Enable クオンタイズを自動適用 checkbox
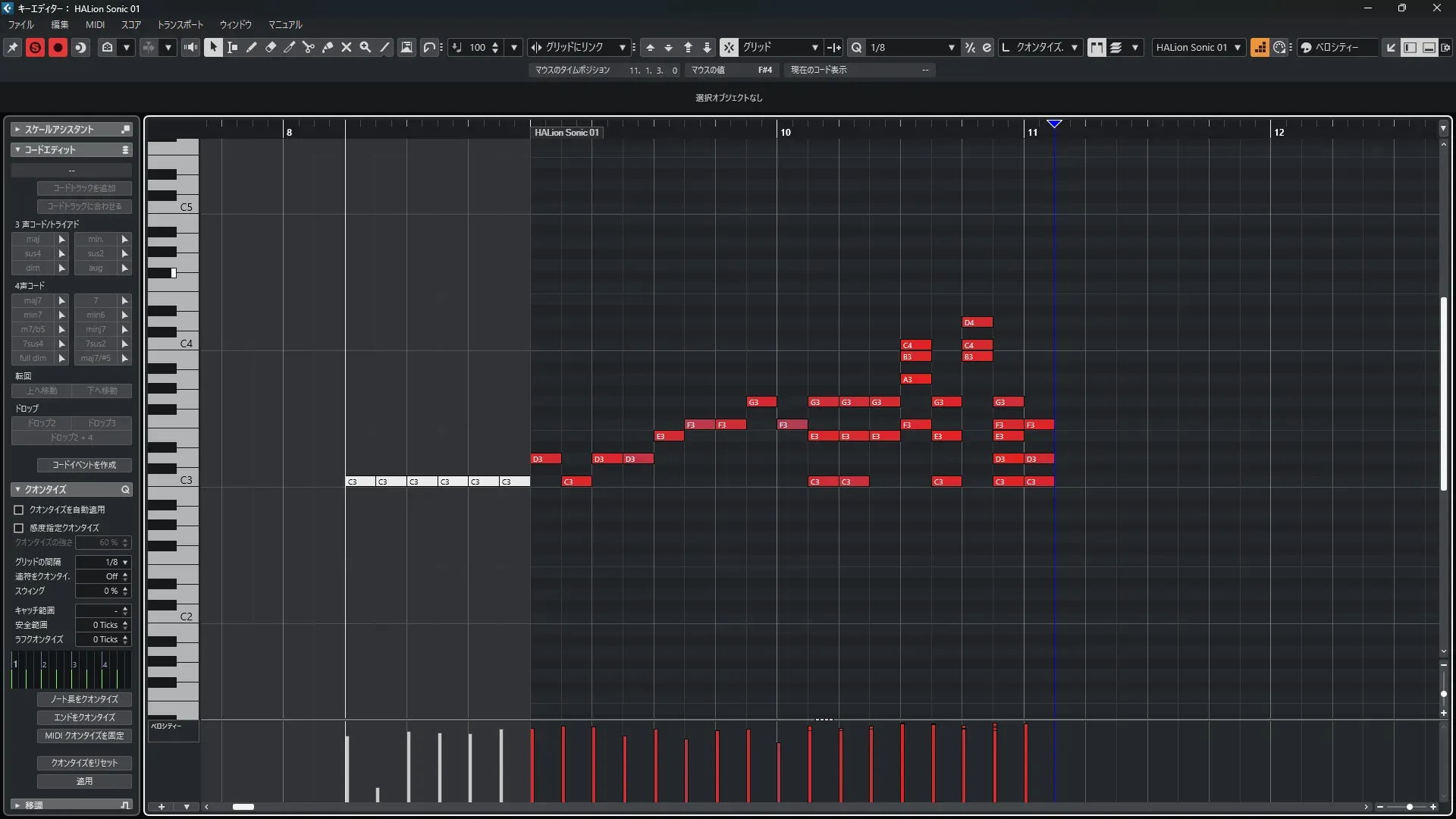 click(19, 510)
